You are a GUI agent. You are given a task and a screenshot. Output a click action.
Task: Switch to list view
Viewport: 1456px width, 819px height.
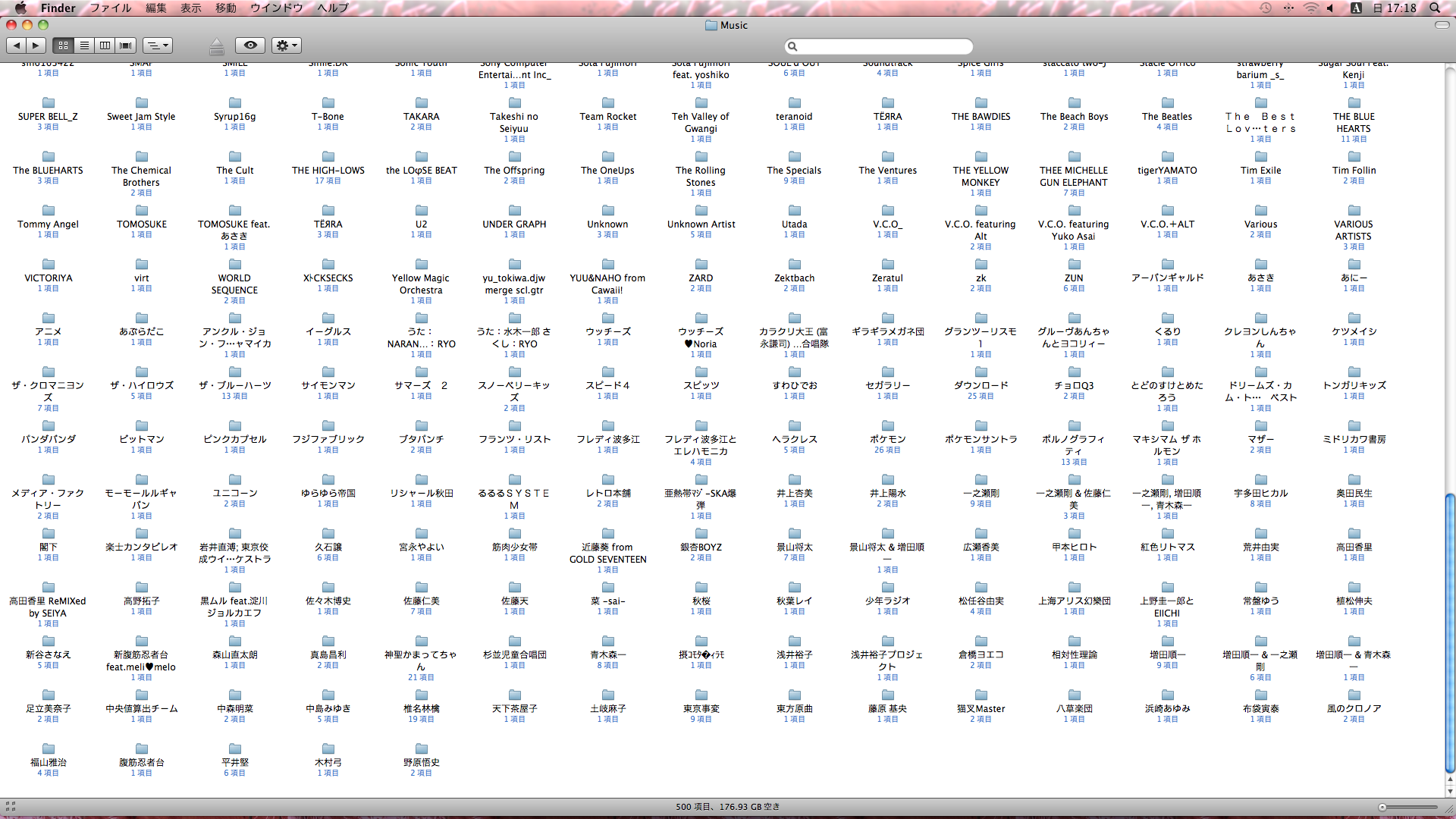(x=84, y=45)
